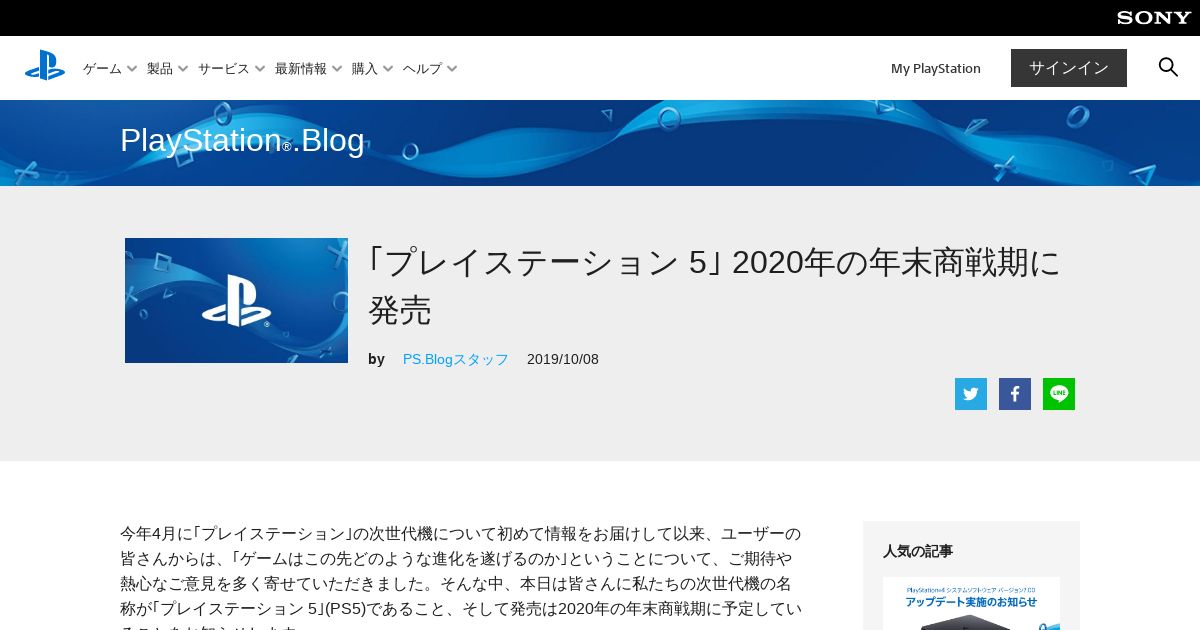Share article on Facebook
The width and height of the screenshot is (1200, 630).
pyautogui.click(x=1015, y=394)
